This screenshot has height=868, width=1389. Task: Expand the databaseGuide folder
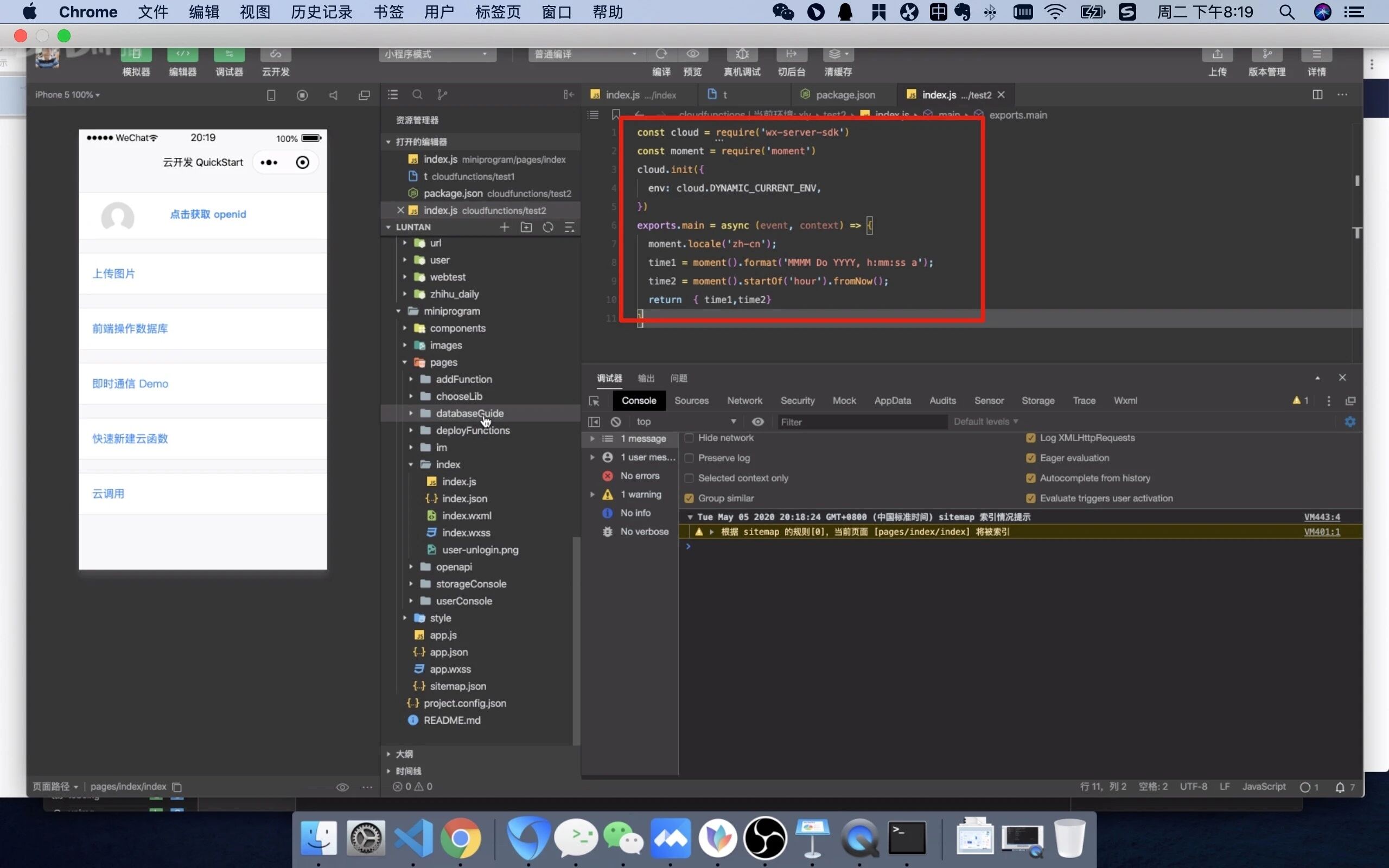tap(469, 413)
